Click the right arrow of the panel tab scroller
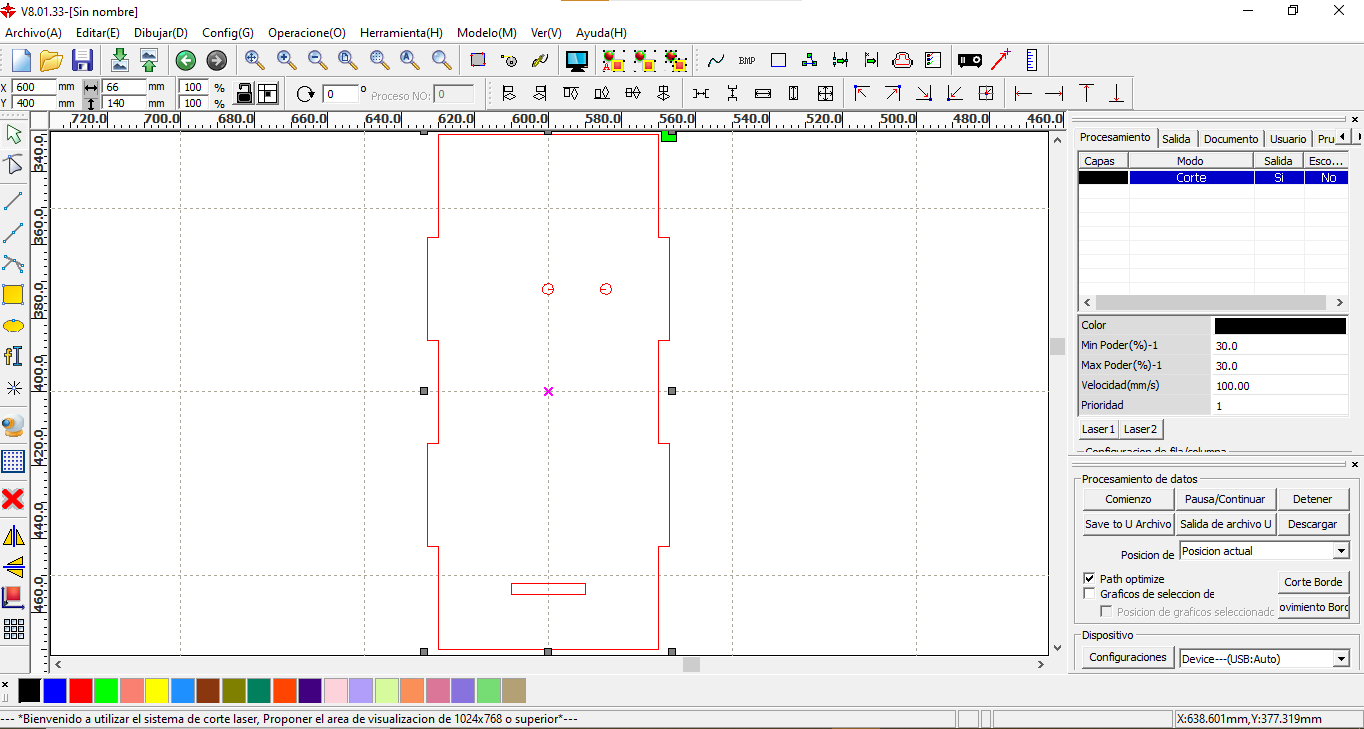The height and width of the screenshot is (729, 1364). (x=1357, y=137)
